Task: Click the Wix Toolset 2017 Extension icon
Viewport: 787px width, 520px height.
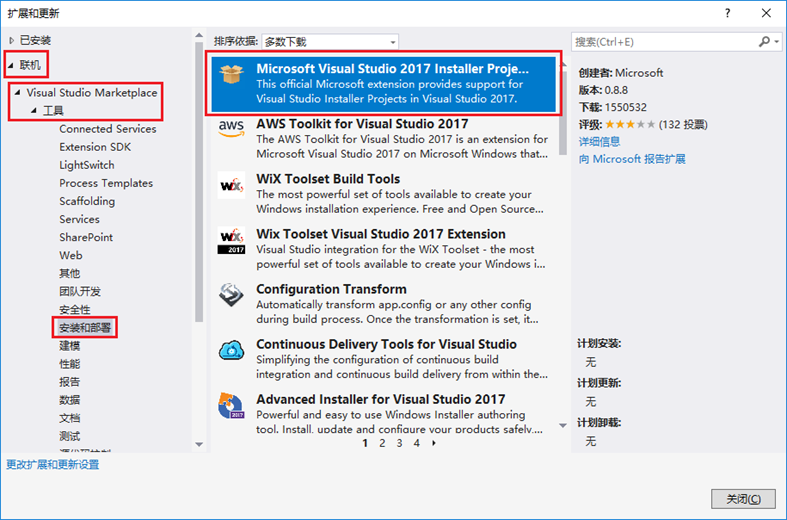Action: tap(231, 240)
